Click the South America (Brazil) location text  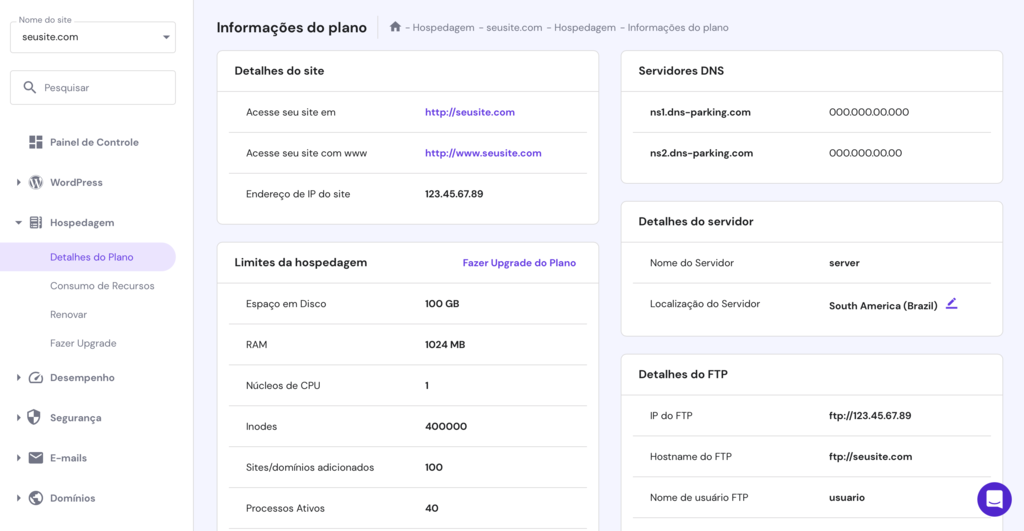tap(883, 306)
